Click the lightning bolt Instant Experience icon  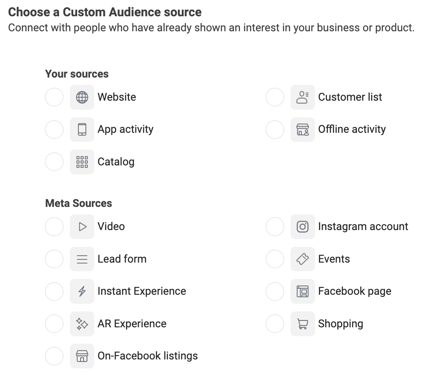82,291
